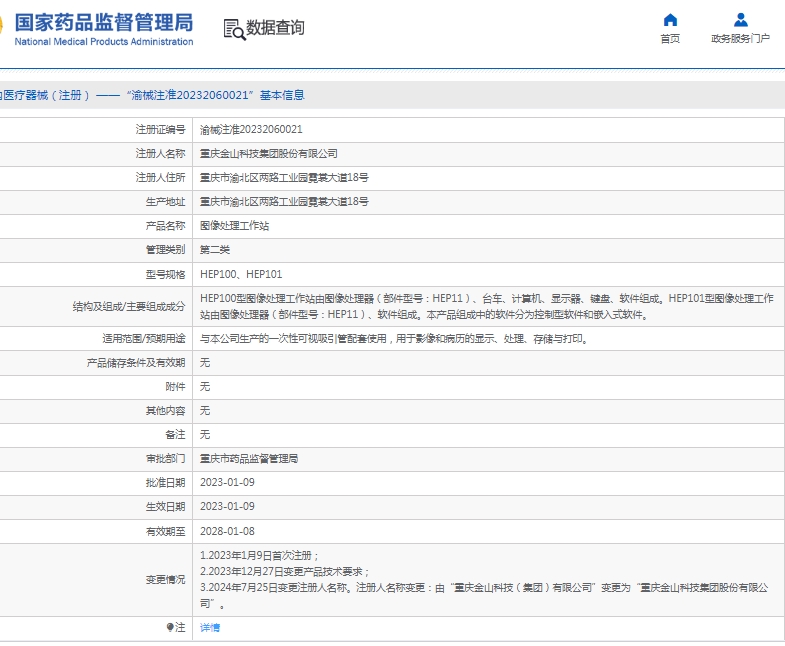Click the 注册人名称 label
The width and height of the screenshot is (785, 646).
tap(160, 154)
